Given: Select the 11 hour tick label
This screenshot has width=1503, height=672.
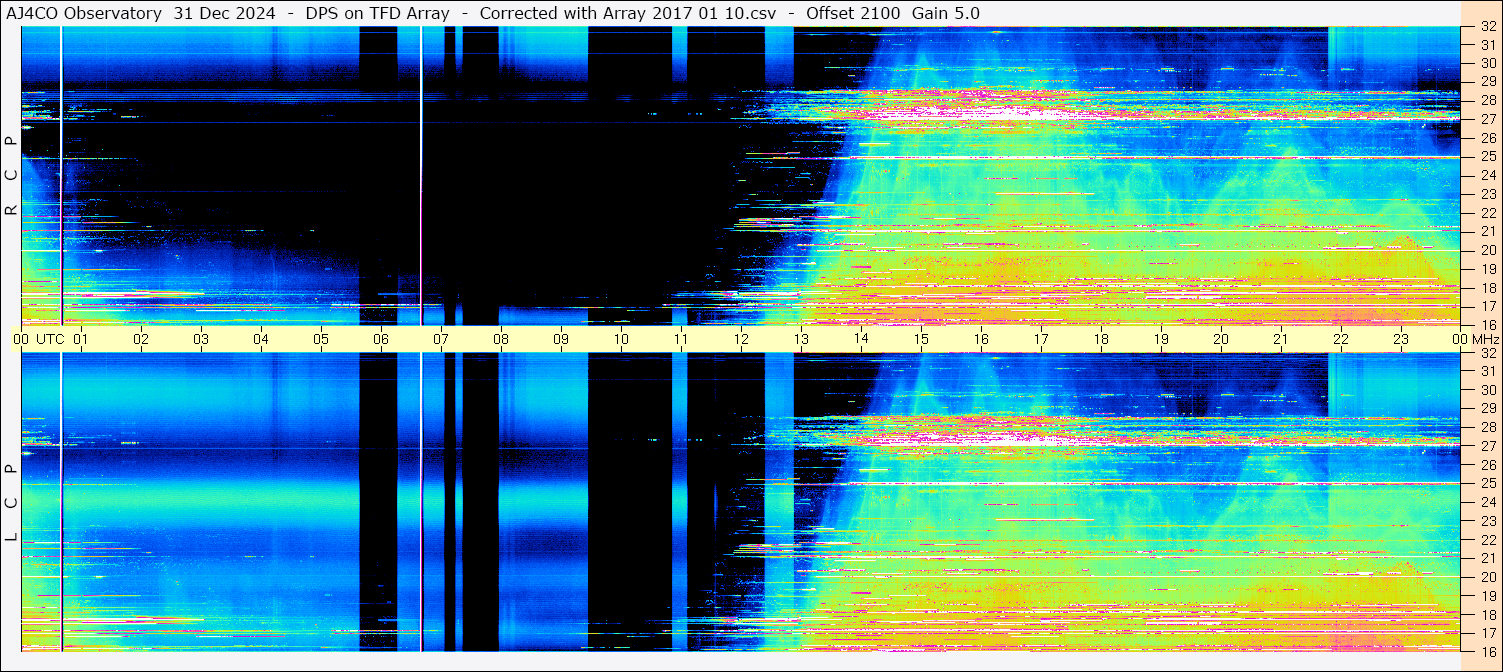Looking at the screenshot, I should click(x=681, y=339).
